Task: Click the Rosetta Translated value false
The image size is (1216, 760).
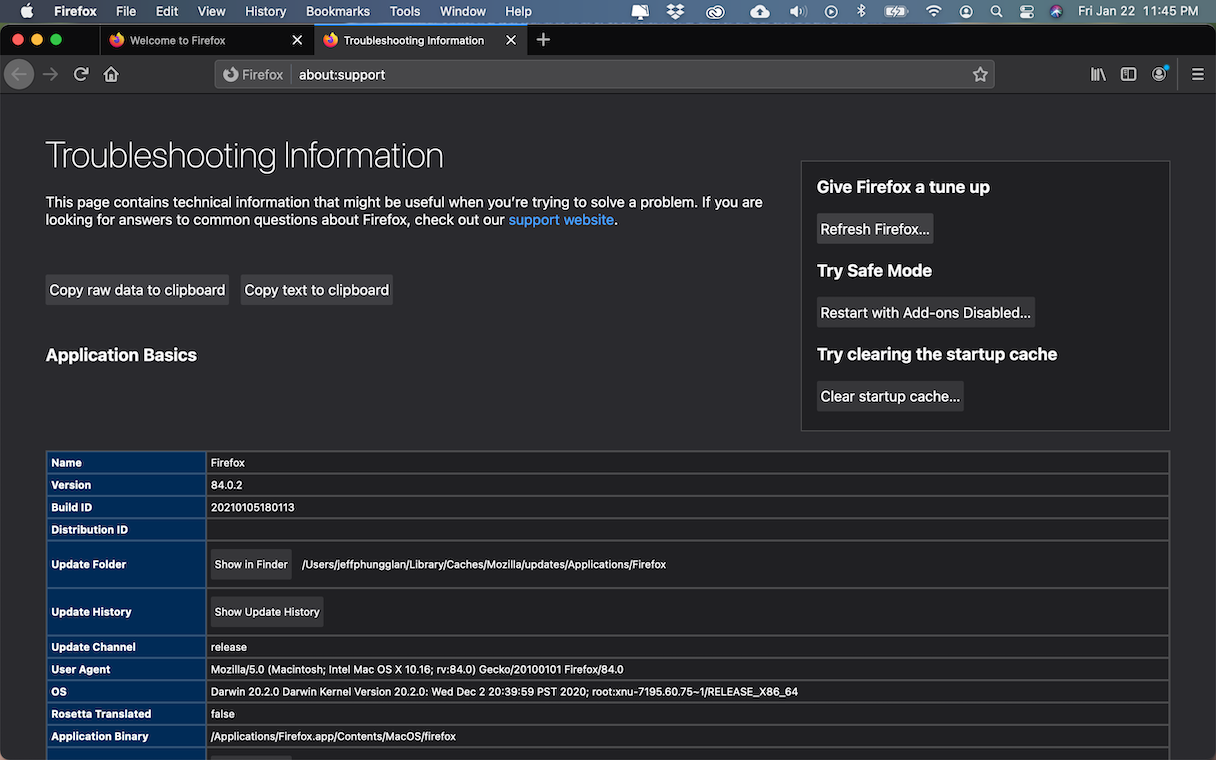Action: tap(223, 714)
